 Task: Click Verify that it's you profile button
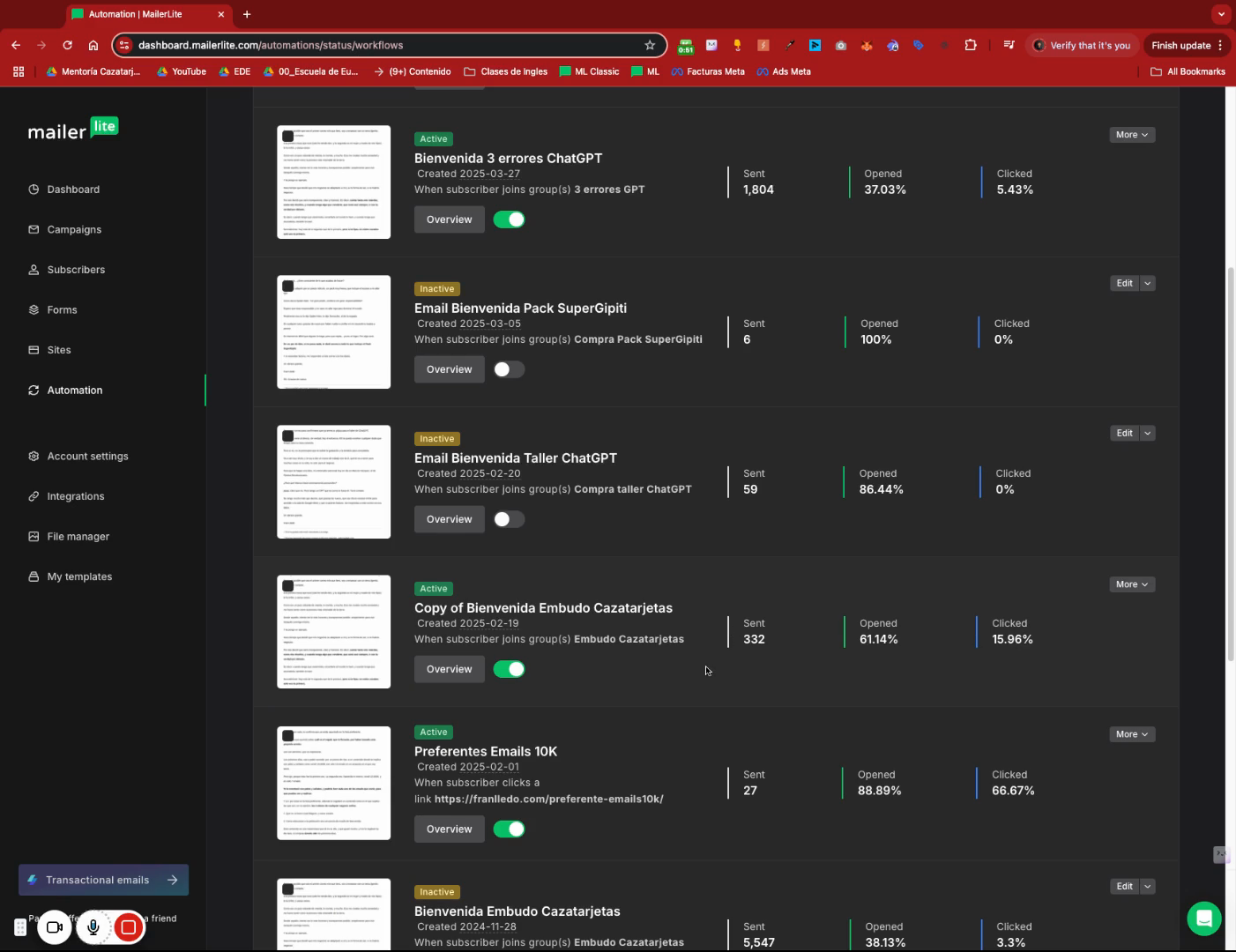(1082, 45)
